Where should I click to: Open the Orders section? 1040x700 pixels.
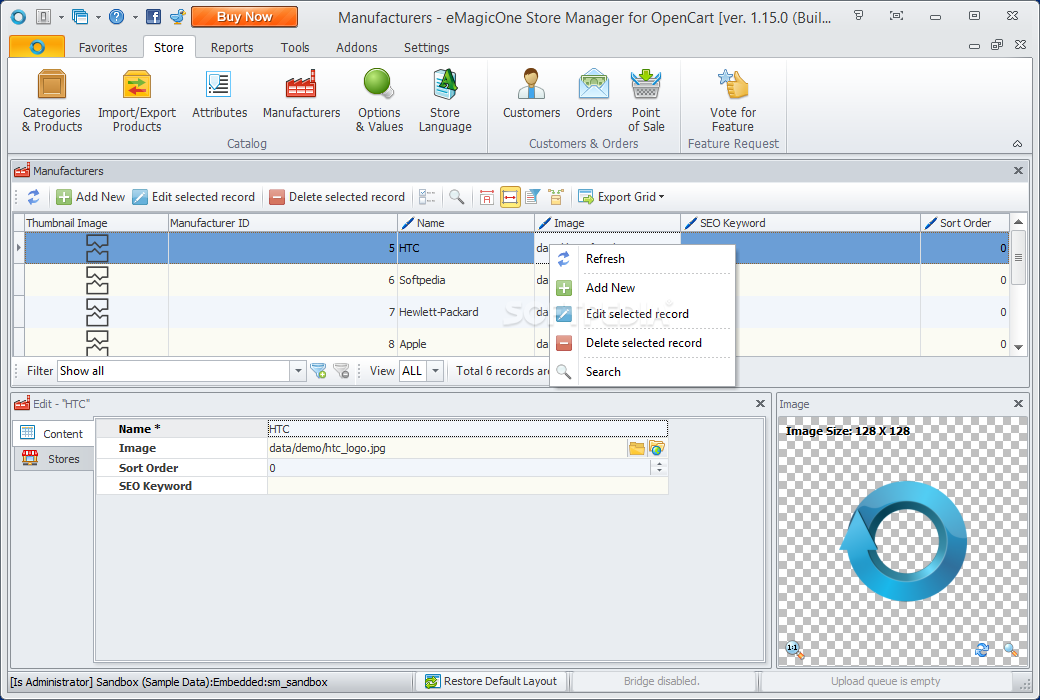pos(594,94)
